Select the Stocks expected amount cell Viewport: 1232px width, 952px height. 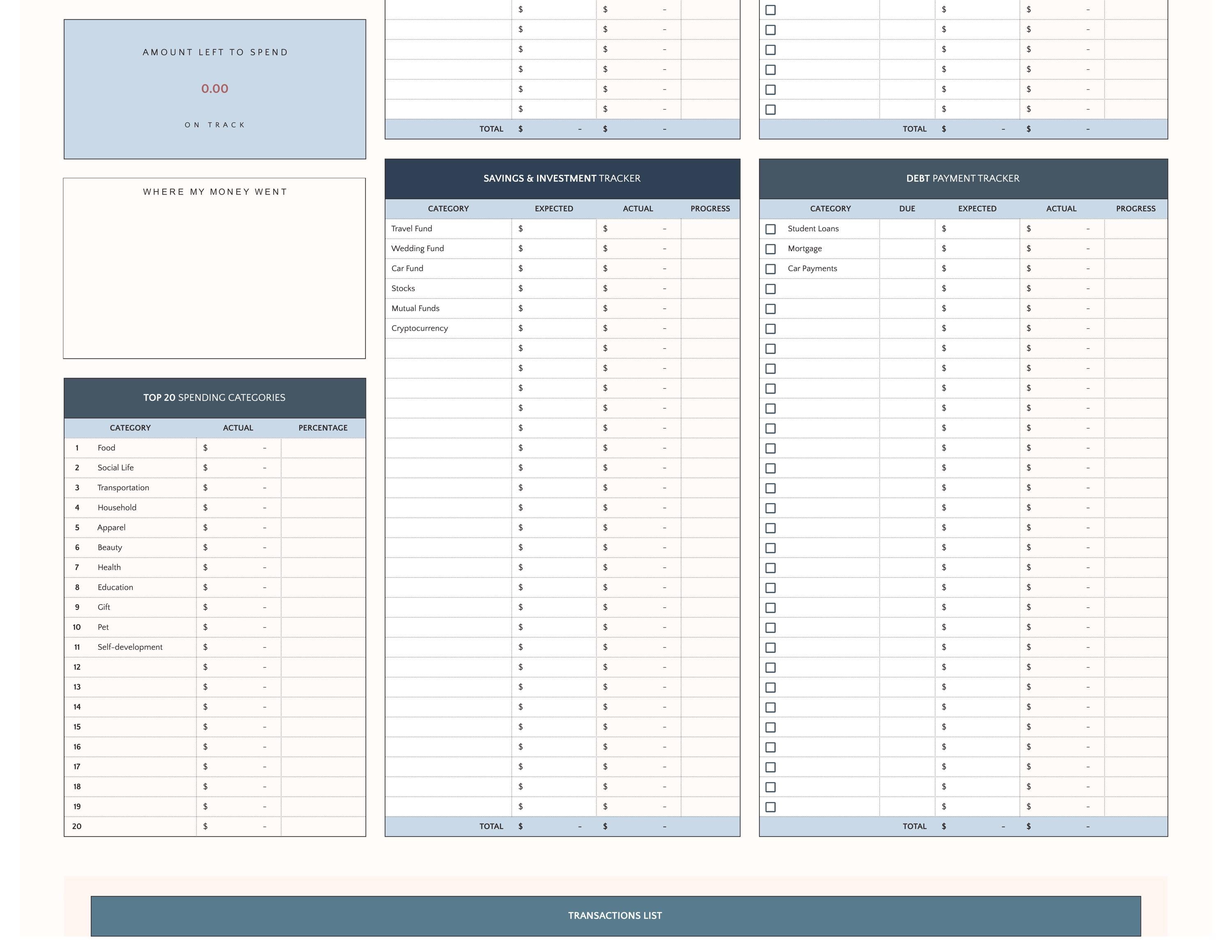click(554, 288)
